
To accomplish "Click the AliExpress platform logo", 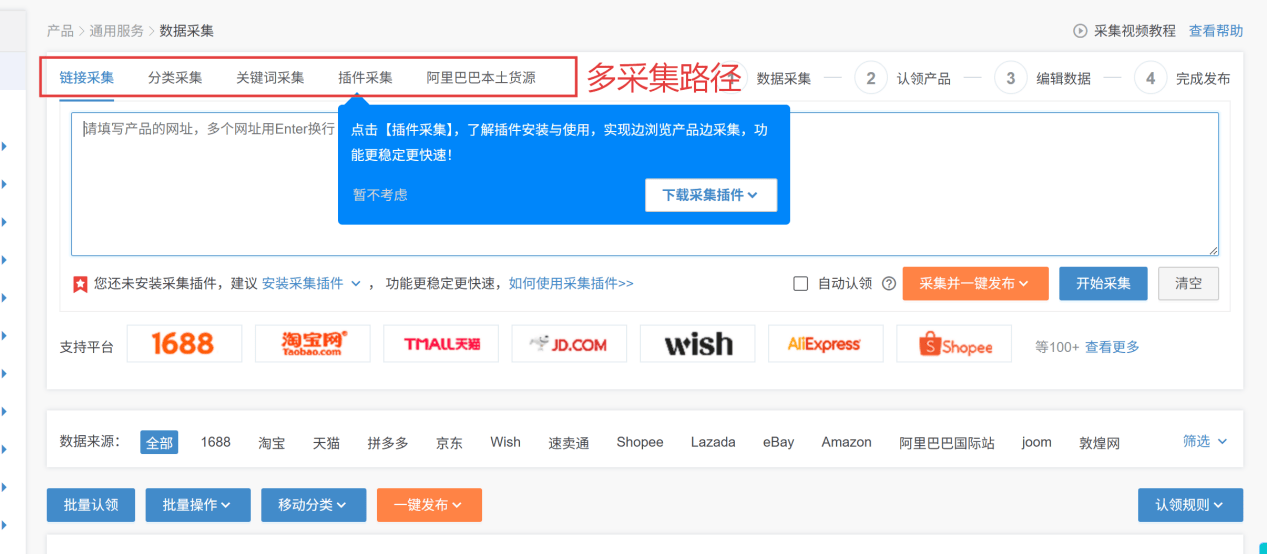I will 825,344.
